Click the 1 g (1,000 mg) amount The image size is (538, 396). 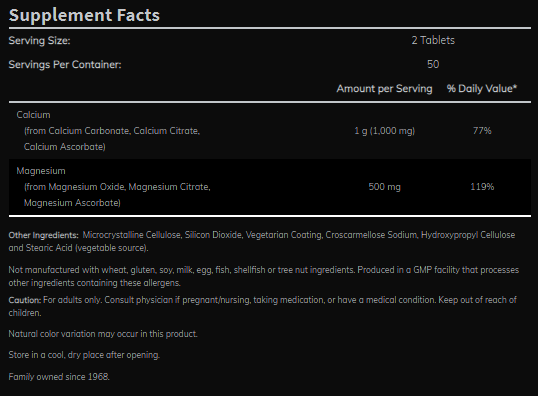click(x=384, y=131)
